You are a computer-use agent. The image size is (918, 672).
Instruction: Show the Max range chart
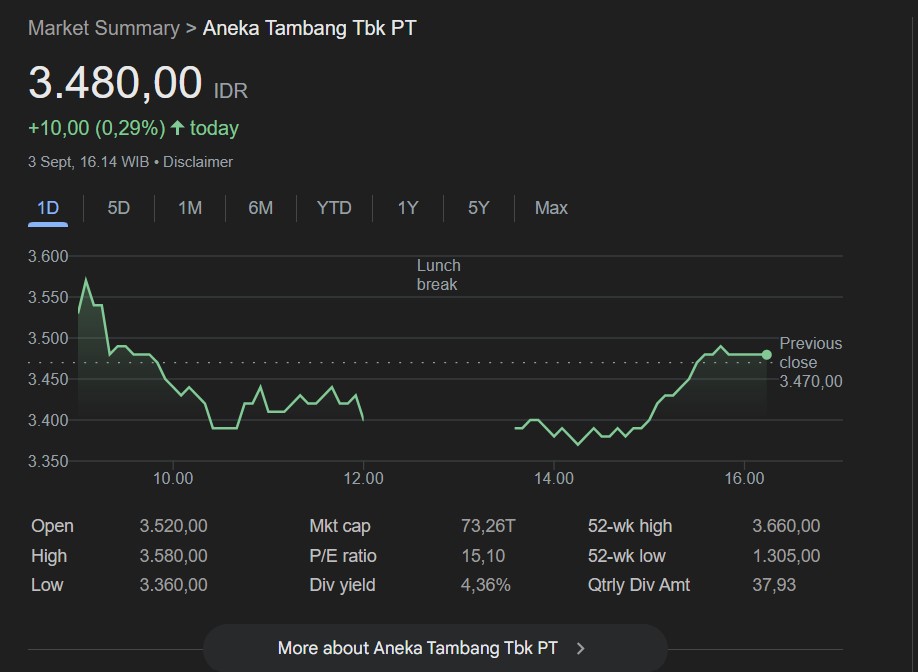(x=551, y=208)
